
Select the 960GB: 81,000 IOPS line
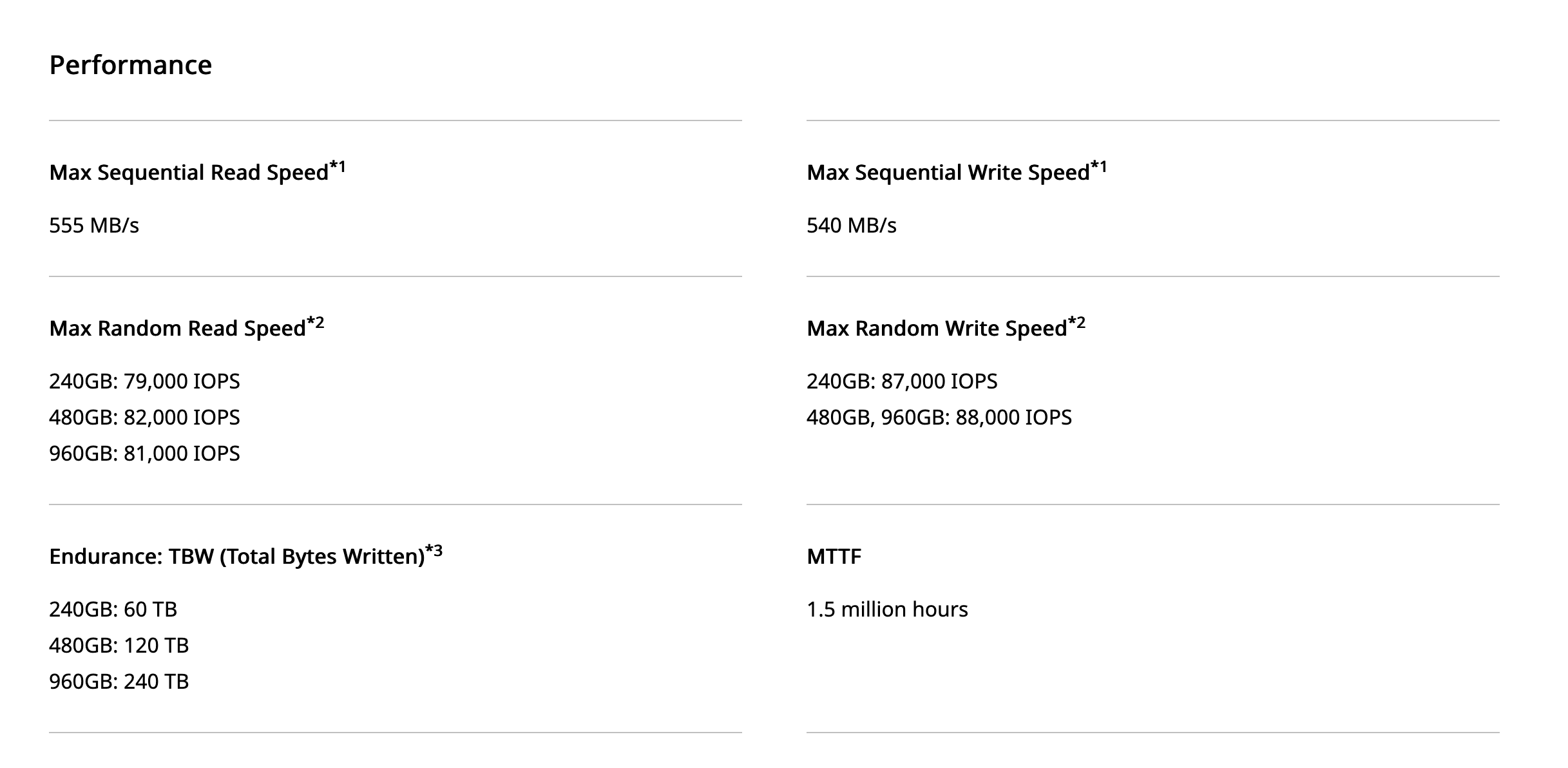pyautogui.click(x=144, y=454)
